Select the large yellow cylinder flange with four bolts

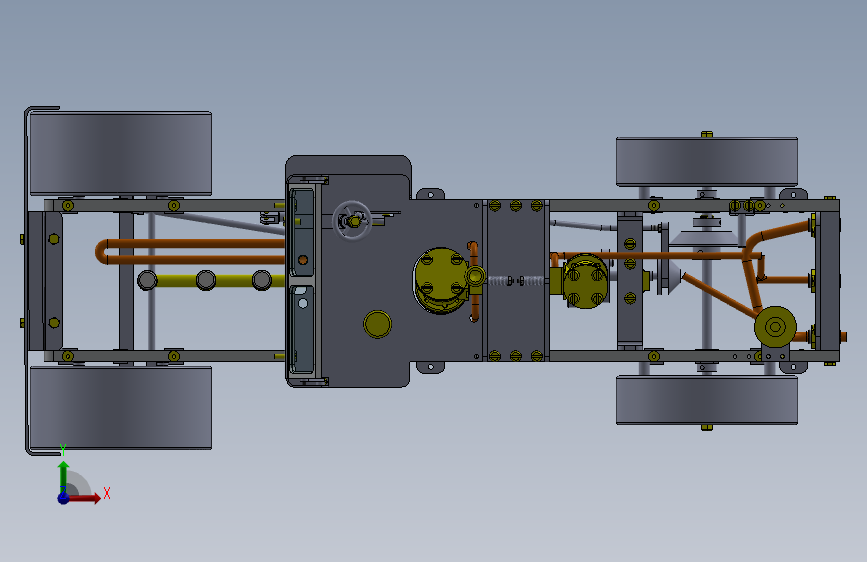(440, 272)
